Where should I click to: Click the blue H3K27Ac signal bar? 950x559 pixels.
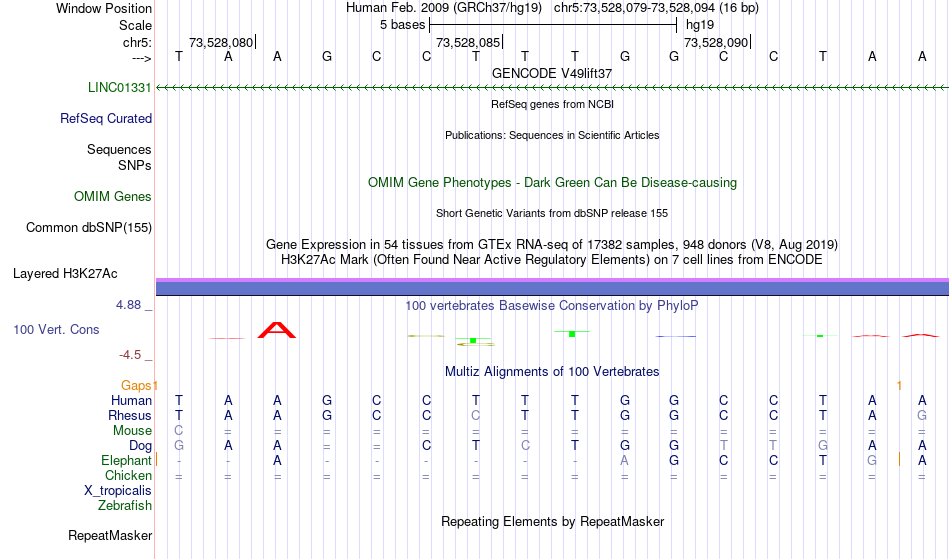pos(552,287)
